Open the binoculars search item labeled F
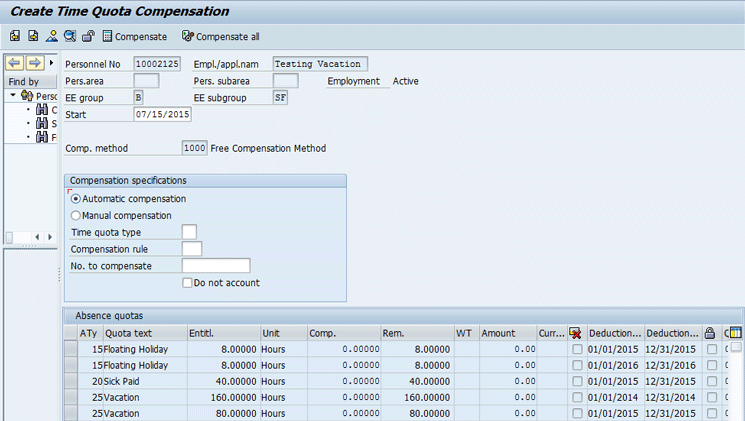The image size is (745, 421). 42,137
